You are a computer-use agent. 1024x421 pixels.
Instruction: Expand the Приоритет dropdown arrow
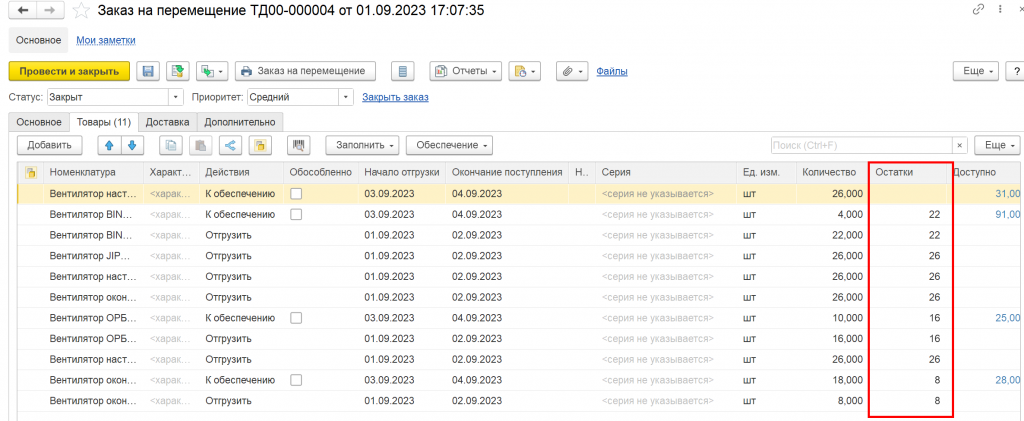tap(345, 97)
